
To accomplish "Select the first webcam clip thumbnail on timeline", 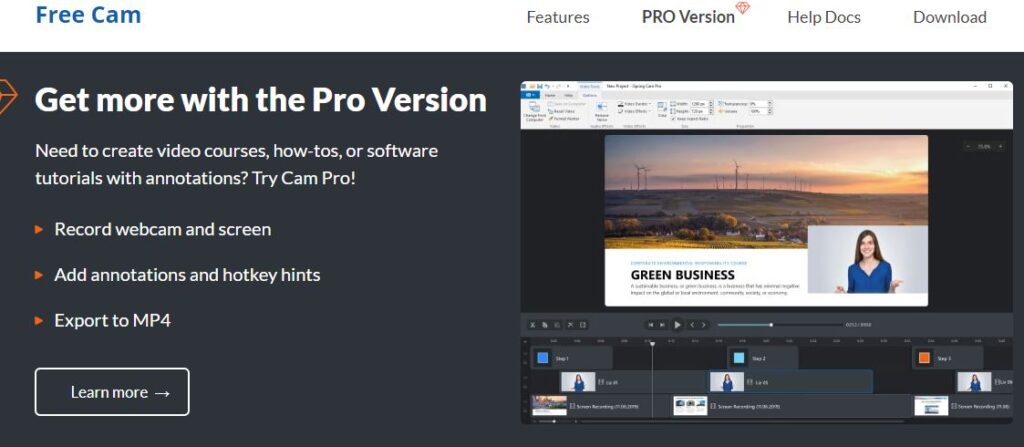I will pos(578,382).
